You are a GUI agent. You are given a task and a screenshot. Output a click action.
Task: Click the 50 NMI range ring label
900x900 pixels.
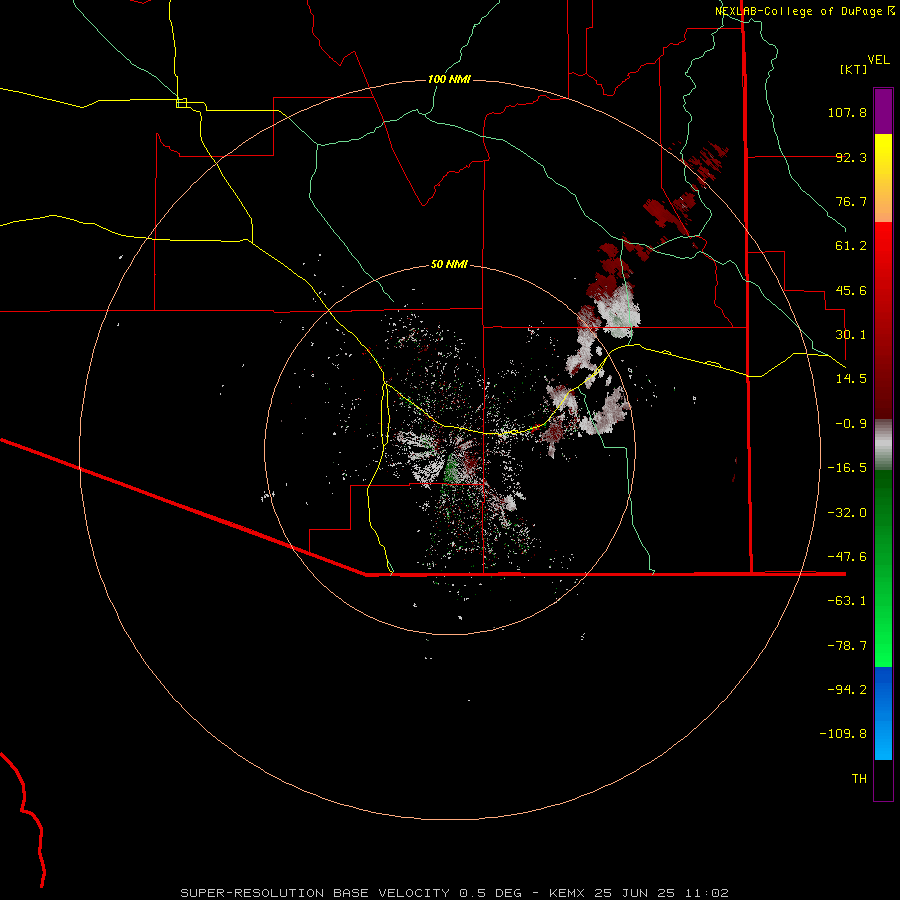(449, 264)
